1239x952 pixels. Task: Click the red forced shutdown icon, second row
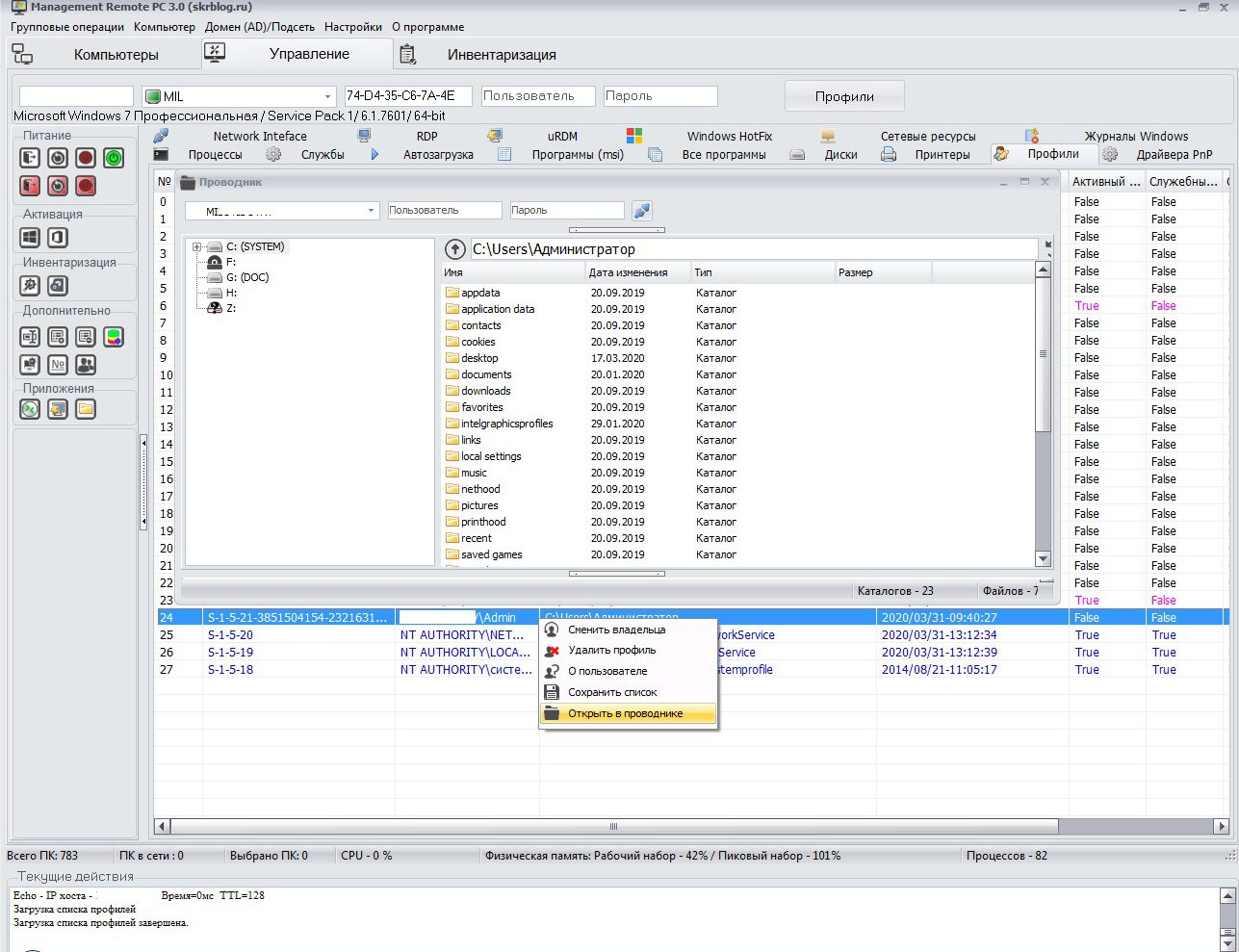click(x=86, y=185)
